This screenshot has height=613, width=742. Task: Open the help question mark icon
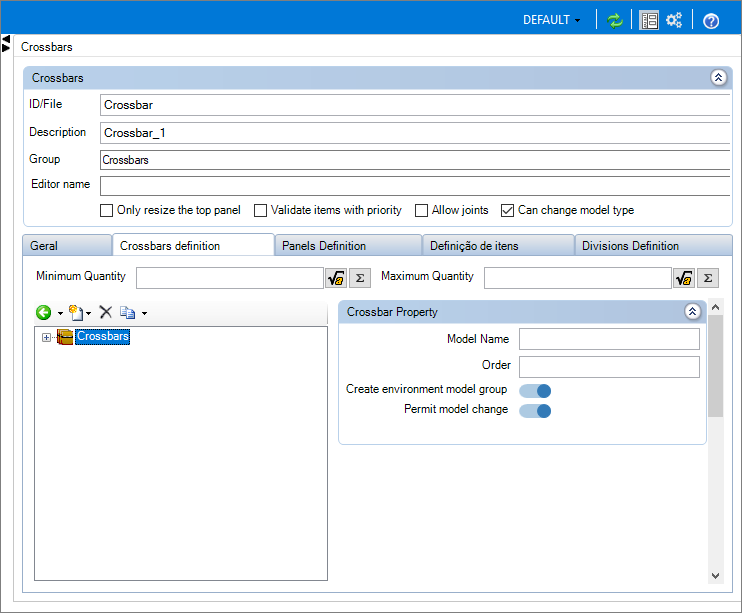point(711,21)
